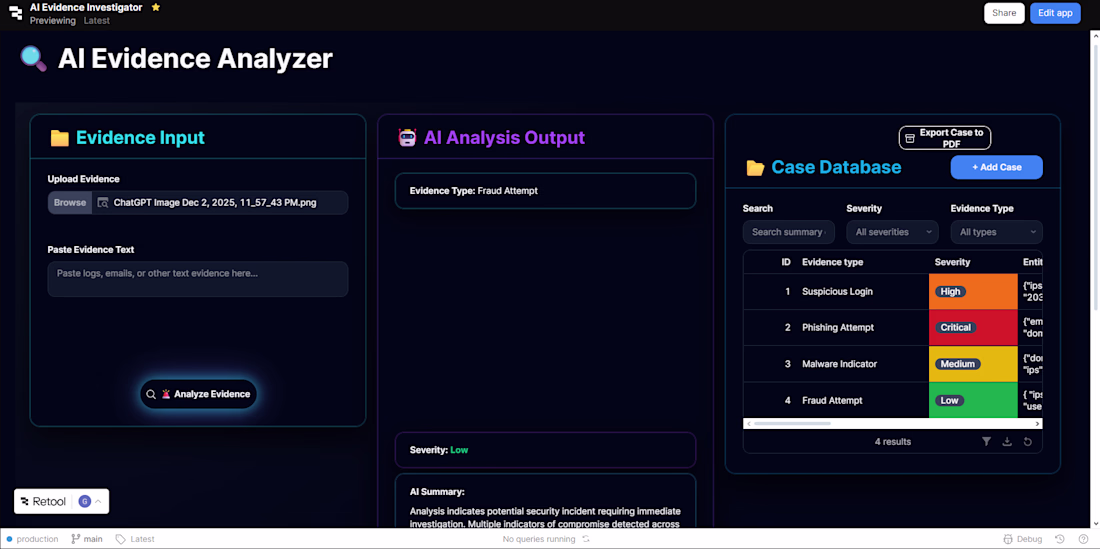Click the No queries running status text
This screenshot has height=549, width=1100.
click(539, 539)
